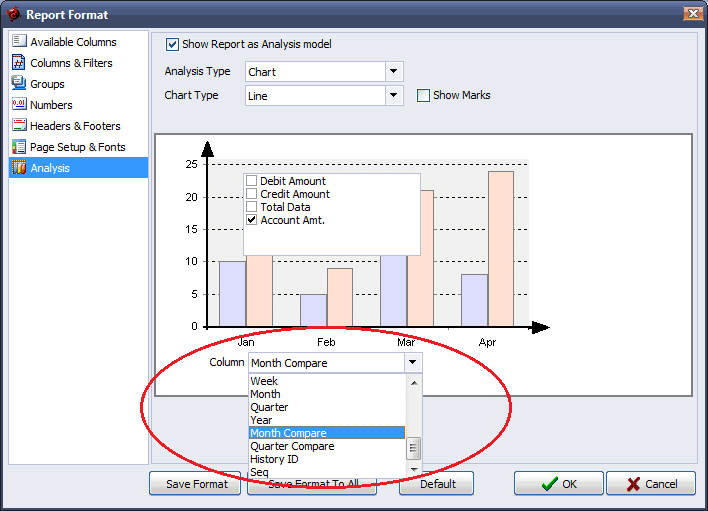Click the Numbers sidebar icon
This screenshot has height=511, width=708.
(19, 105)
